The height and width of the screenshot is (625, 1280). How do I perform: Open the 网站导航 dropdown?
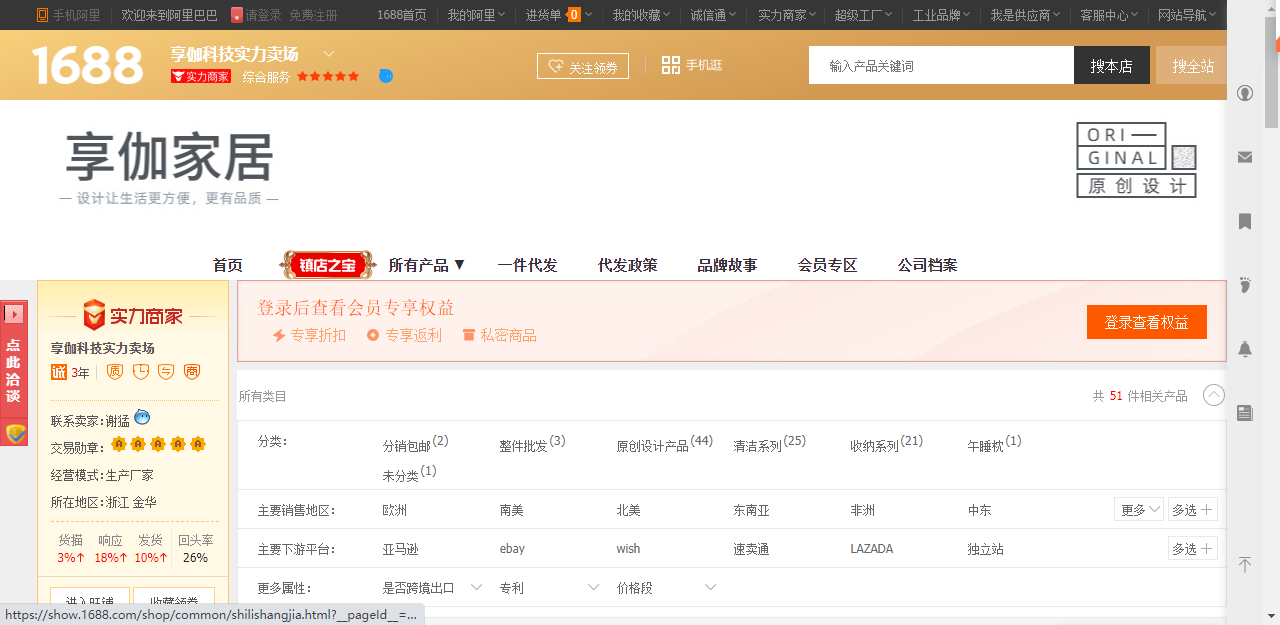[x=1187, y=15]
